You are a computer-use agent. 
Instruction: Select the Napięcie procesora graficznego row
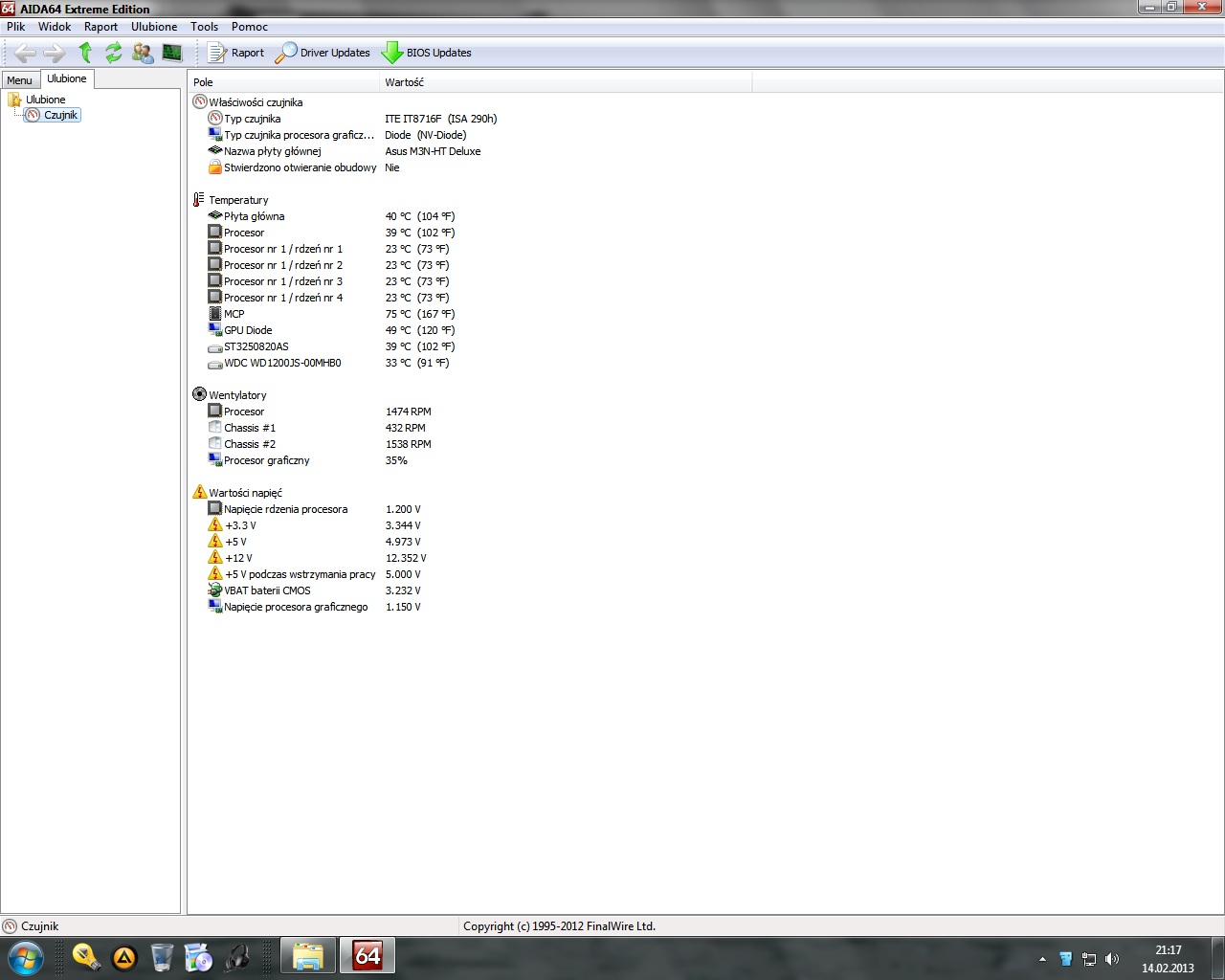315,607
